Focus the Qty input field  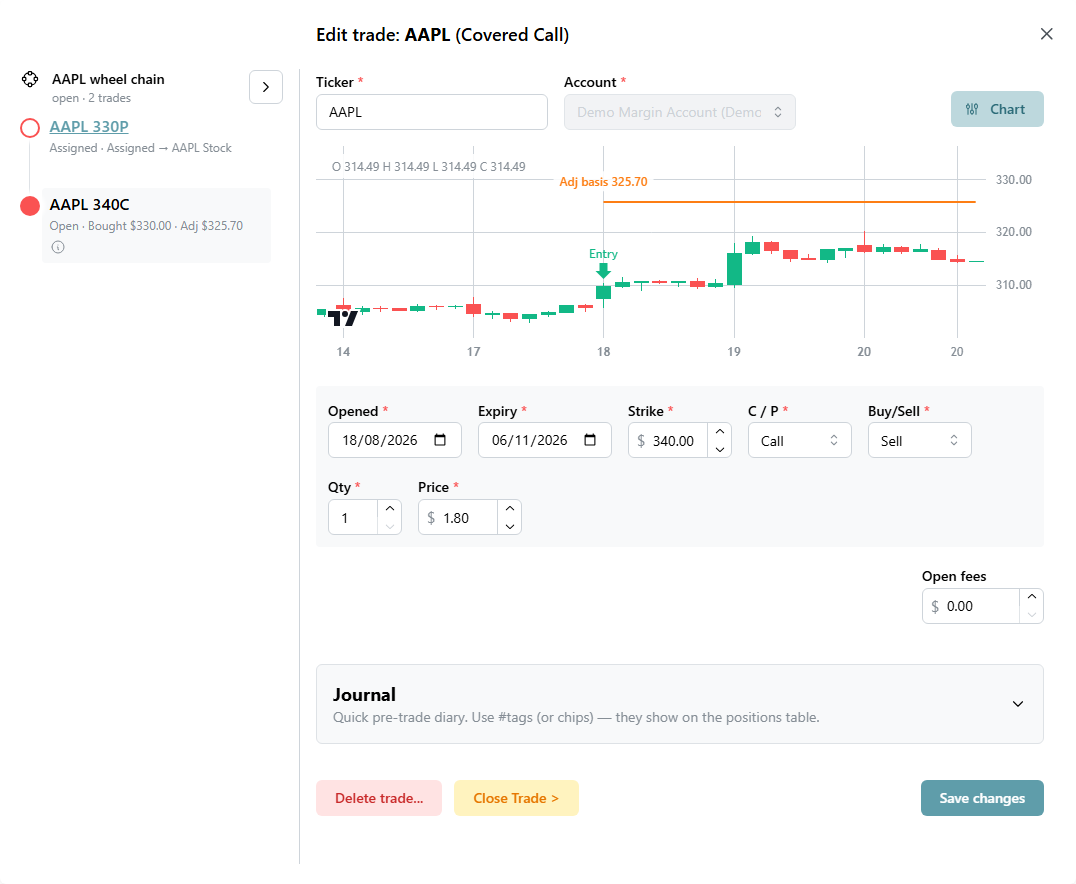[x=353, y=517]
